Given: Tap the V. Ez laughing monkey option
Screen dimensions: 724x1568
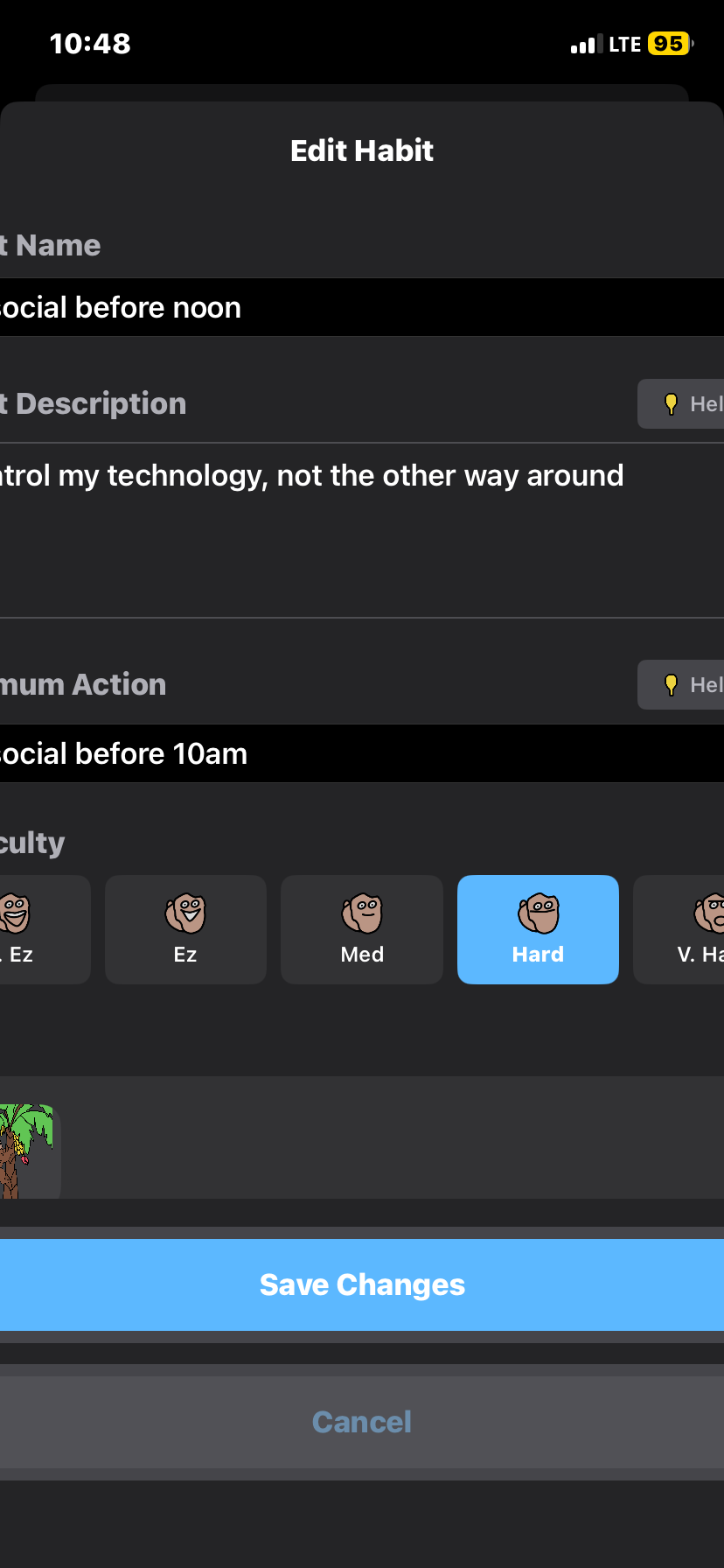Looking at the screenshot, I should tap(45, 929).
